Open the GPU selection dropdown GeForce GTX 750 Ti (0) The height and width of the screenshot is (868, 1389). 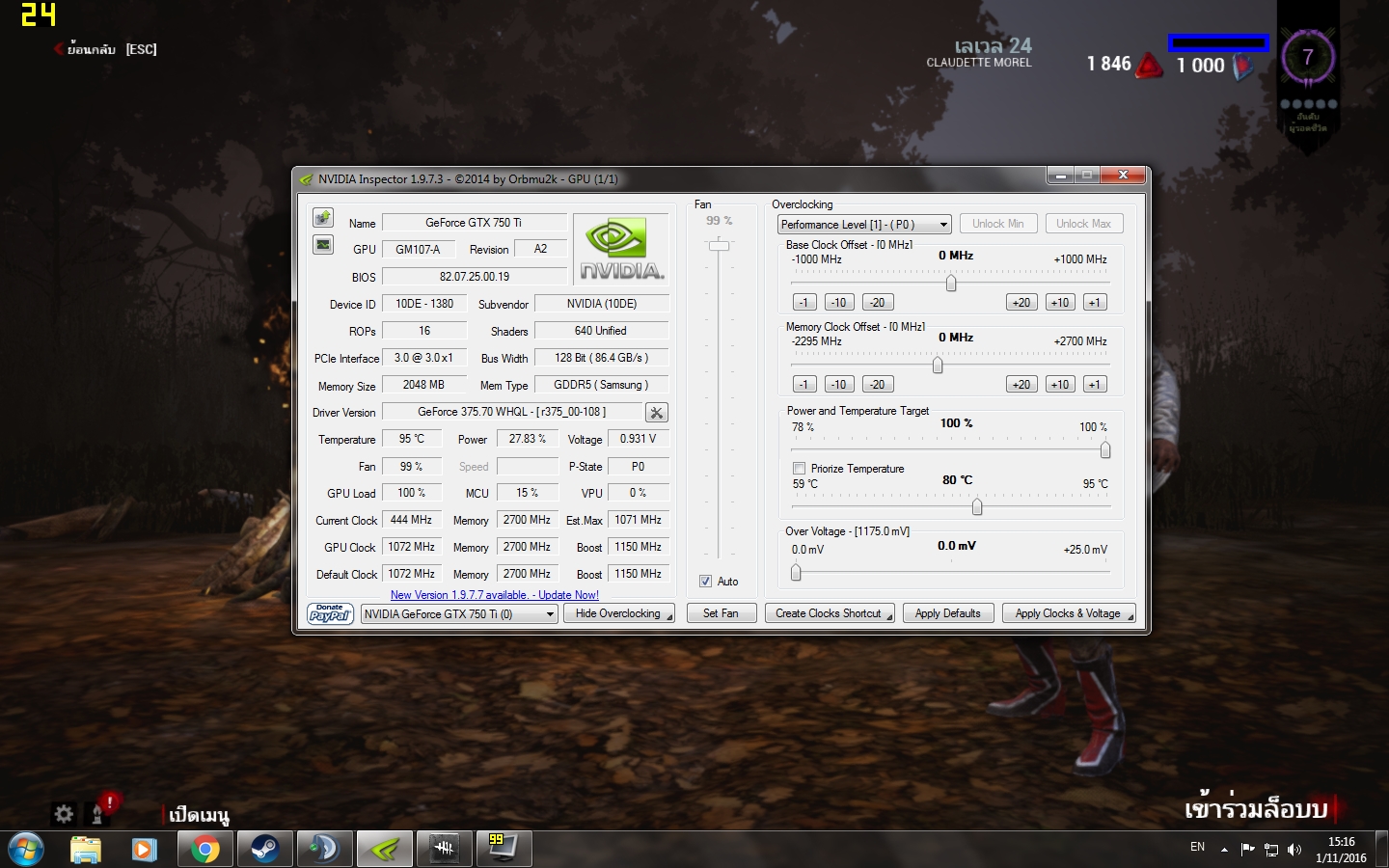pyautogui.click(x=459, y=613)
